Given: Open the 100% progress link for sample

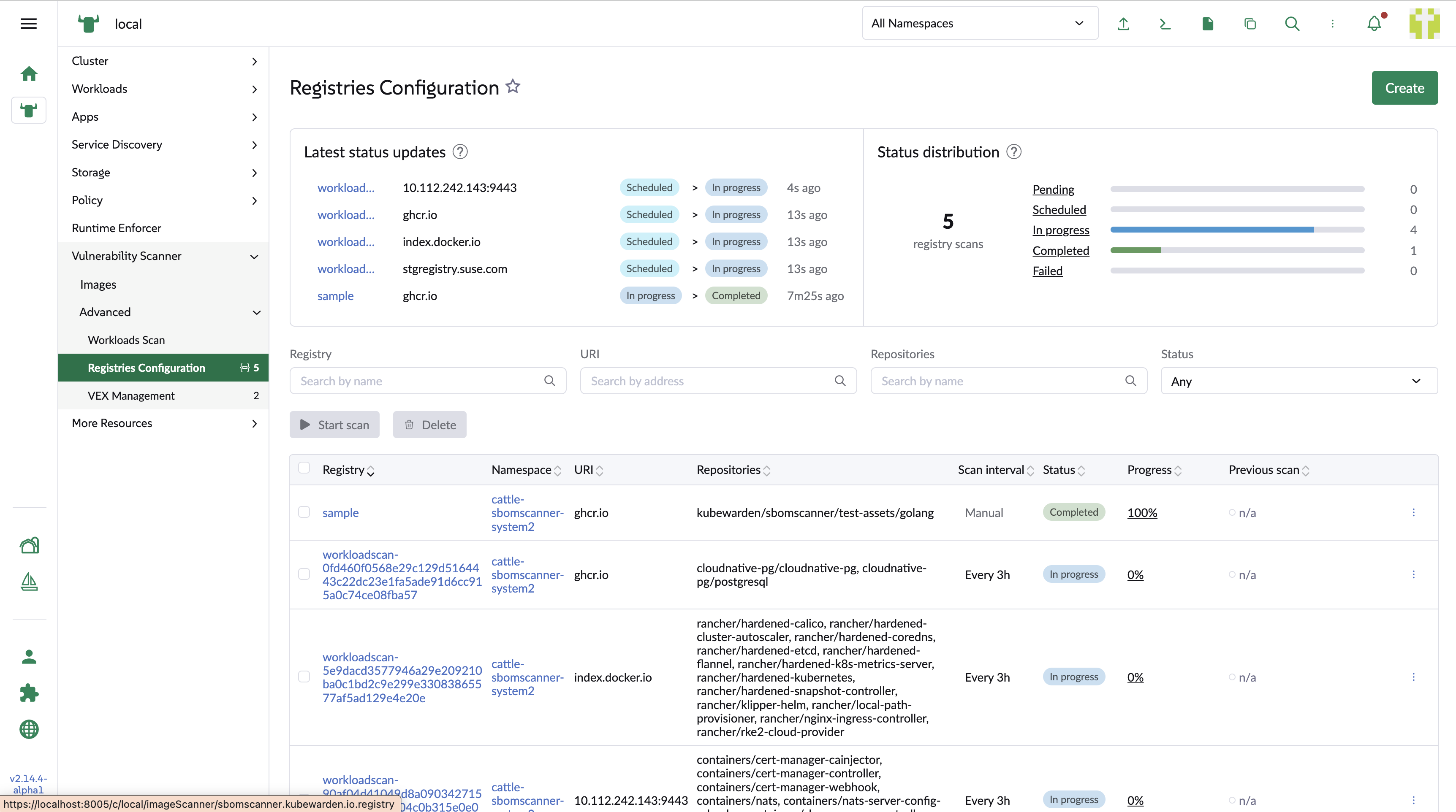Looking at the screenshot, I should point(1142,512).
